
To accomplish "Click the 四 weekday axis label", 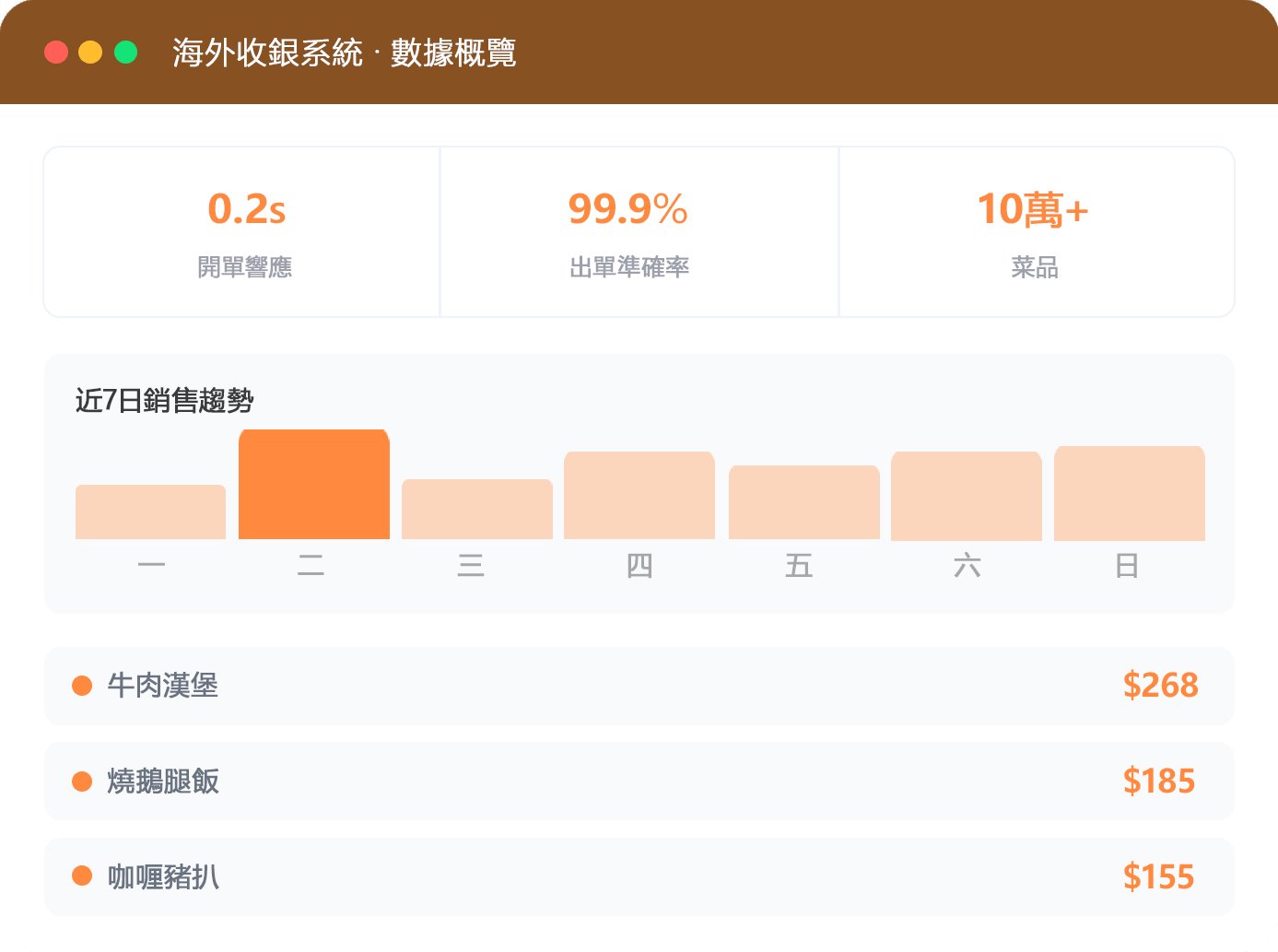I will point(639,565).
